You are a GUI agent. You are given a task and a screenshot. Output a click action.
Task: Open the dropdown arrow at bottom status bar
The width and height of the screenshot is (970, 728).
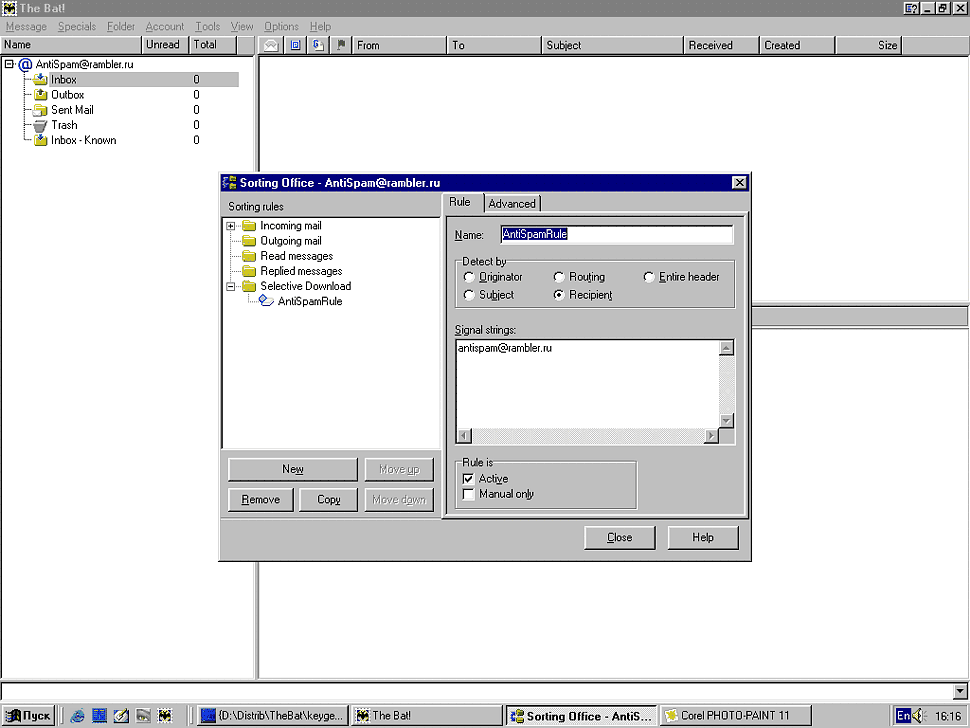[960, 691]
